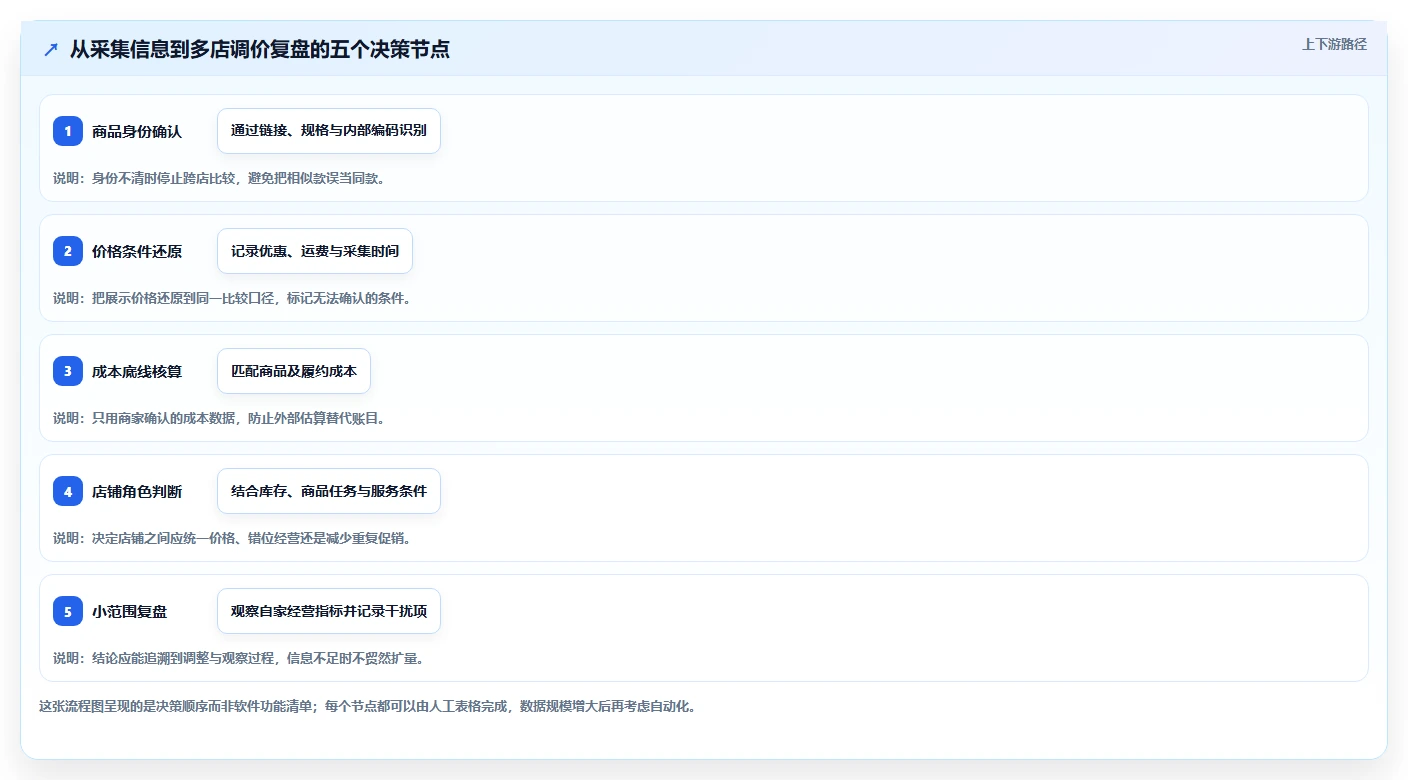Click the 店铺角色判断 step title
The width and height of the screenshot is (1408, 780).
coord(137,491)
